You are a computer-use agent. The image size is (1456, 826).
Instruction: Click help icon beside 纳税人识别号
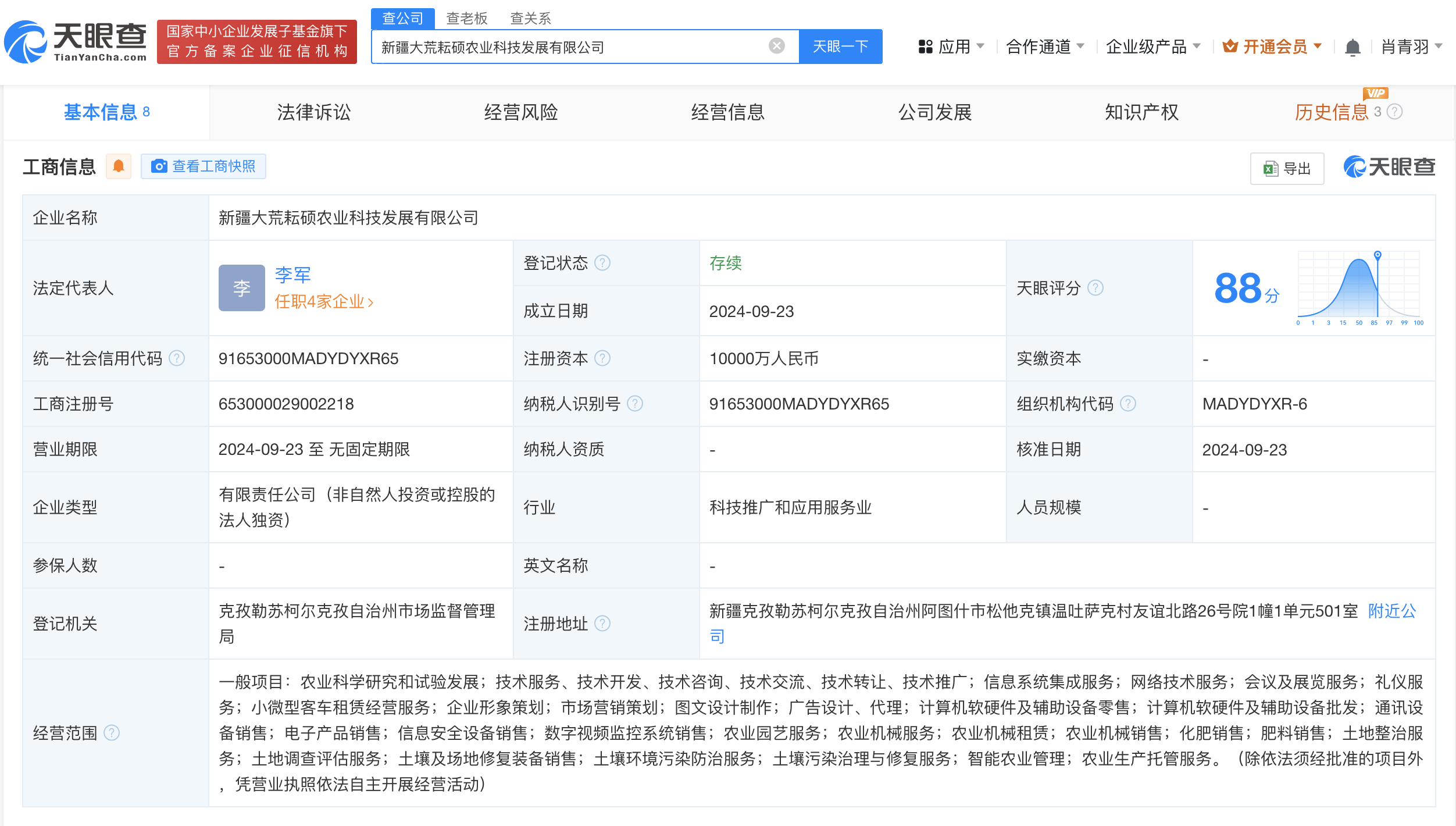point(635,404)
